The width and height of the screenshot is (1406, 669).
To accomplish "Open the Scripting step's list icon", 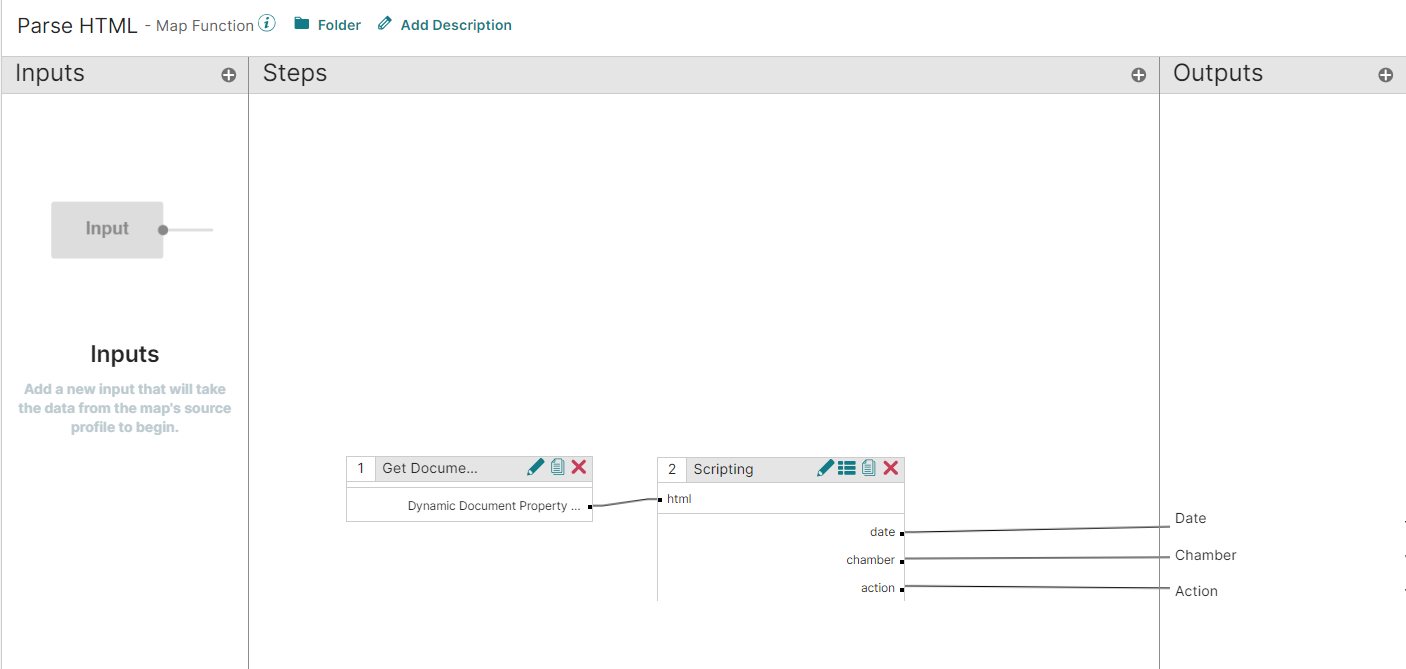I will pos(847,468).
